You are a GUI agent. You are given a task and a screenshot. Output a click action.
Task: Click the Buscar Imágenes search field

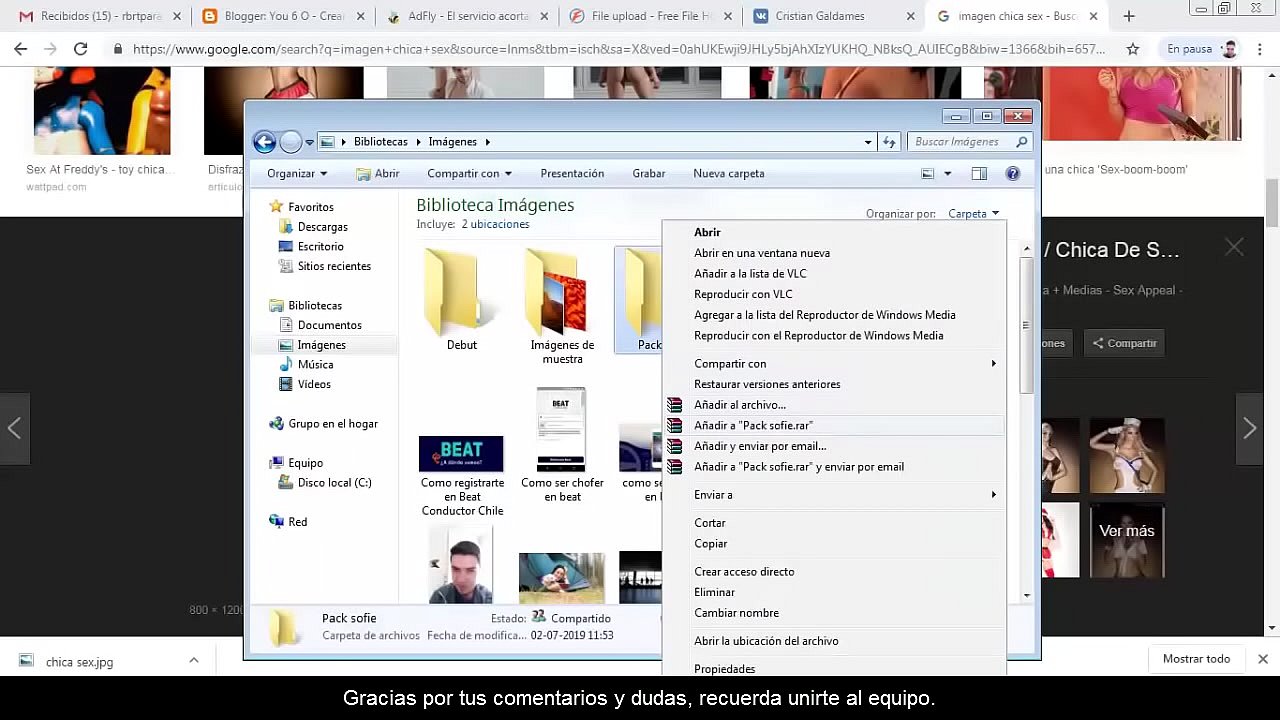click(962, 142)
